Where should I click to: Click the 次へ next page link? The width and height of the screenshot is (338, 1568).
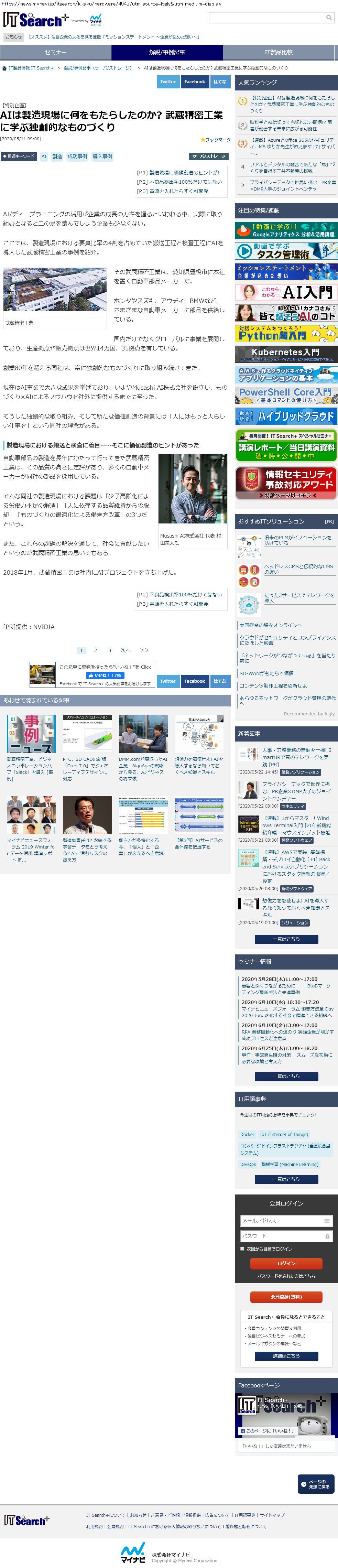(x=126, y=650)
